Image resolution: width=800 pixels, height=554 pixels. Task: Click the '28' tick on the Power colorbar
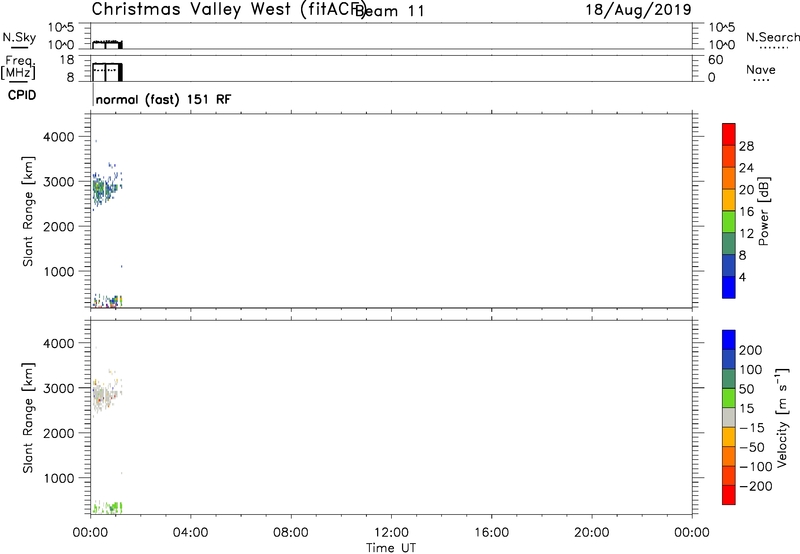click(x=746, y=146)
